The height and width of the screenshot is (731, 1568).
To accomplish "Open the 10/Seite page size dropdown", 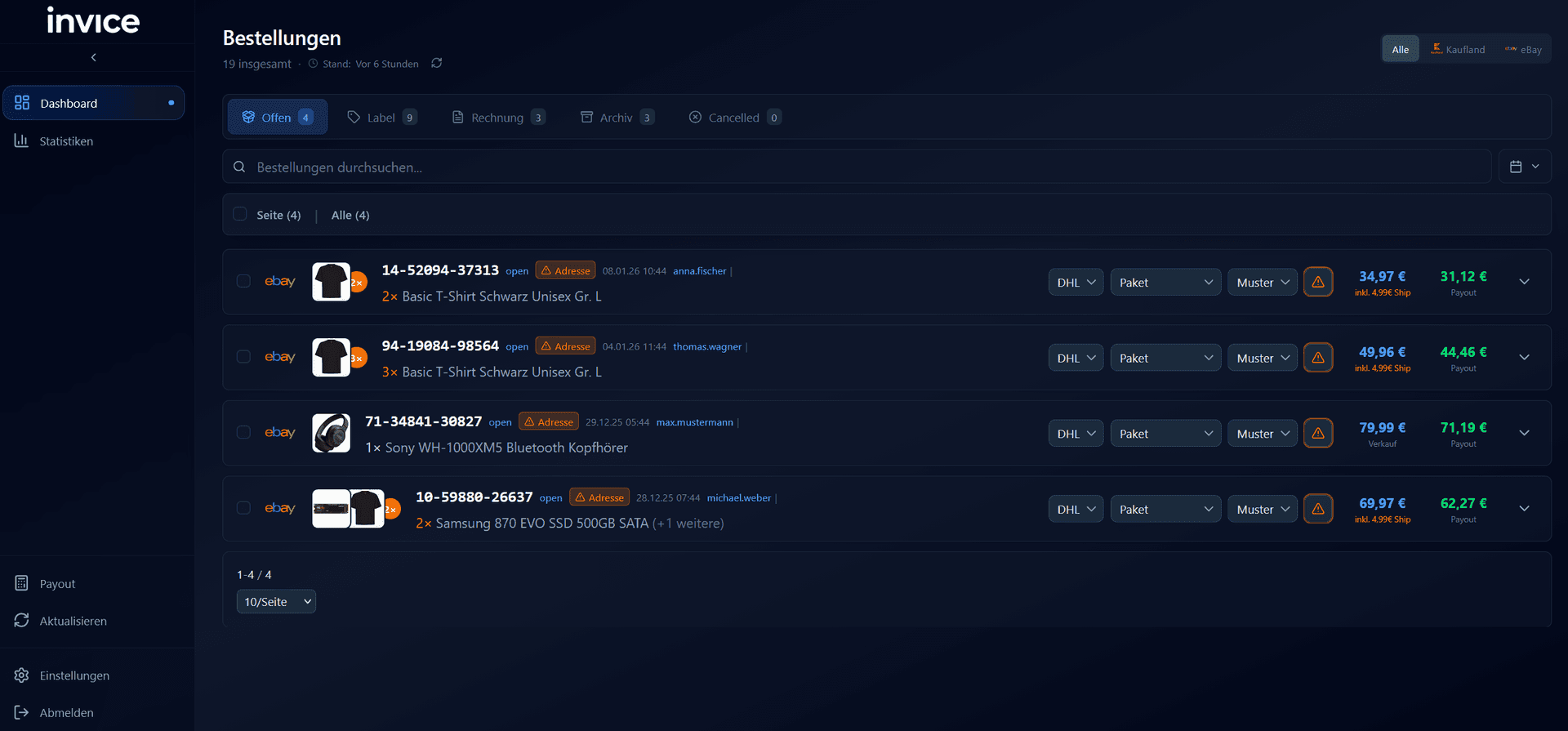I will tap(276, 602).
